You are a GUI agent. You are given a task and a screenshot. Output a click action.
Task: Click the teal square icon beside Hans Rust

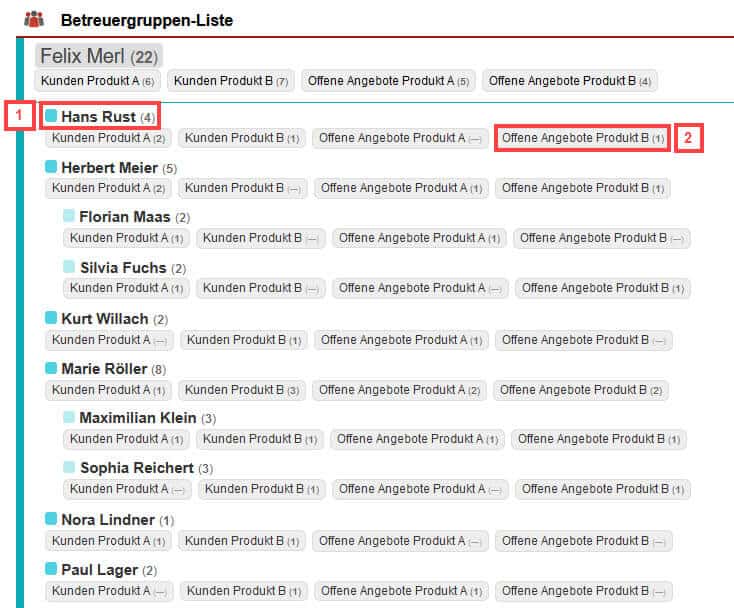(51, 117)
